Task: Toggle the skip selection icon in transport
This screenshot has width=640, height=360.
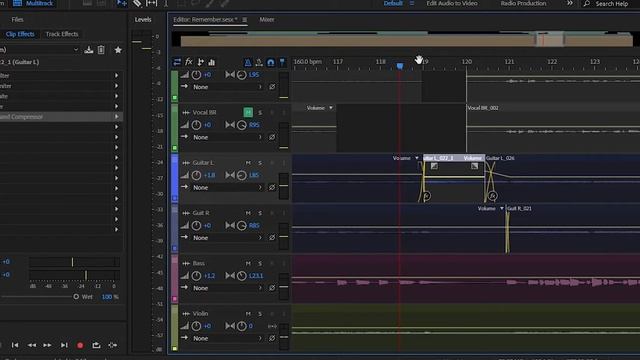Action: coord(113,345)
